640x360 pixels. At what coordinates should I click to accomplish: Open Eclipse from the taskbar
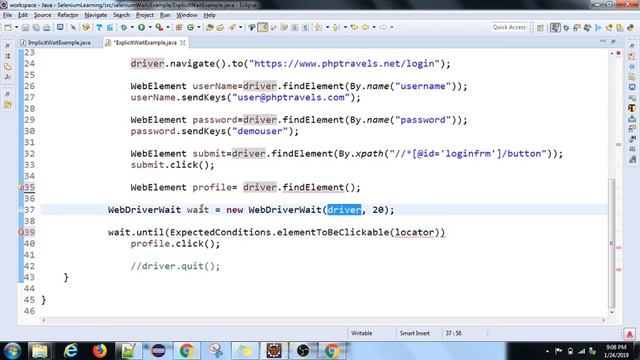click(x=158, y=351)
